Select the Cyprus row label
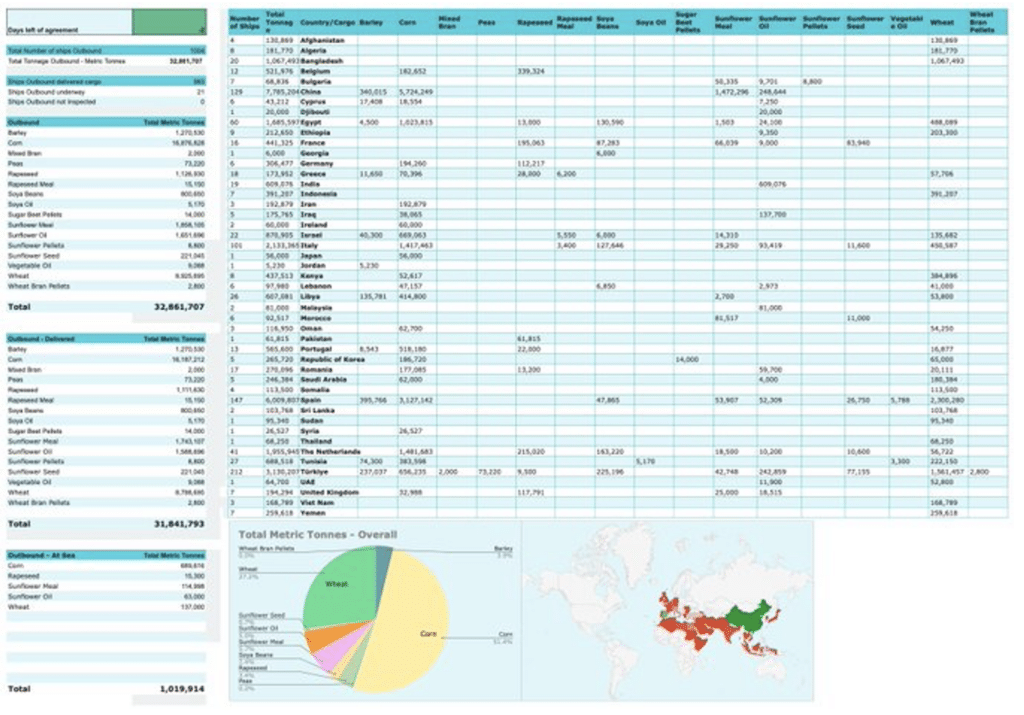Image resolution: width=1024 pixels, height=715 pixels. pyautogui.click(x=313, y=102)
